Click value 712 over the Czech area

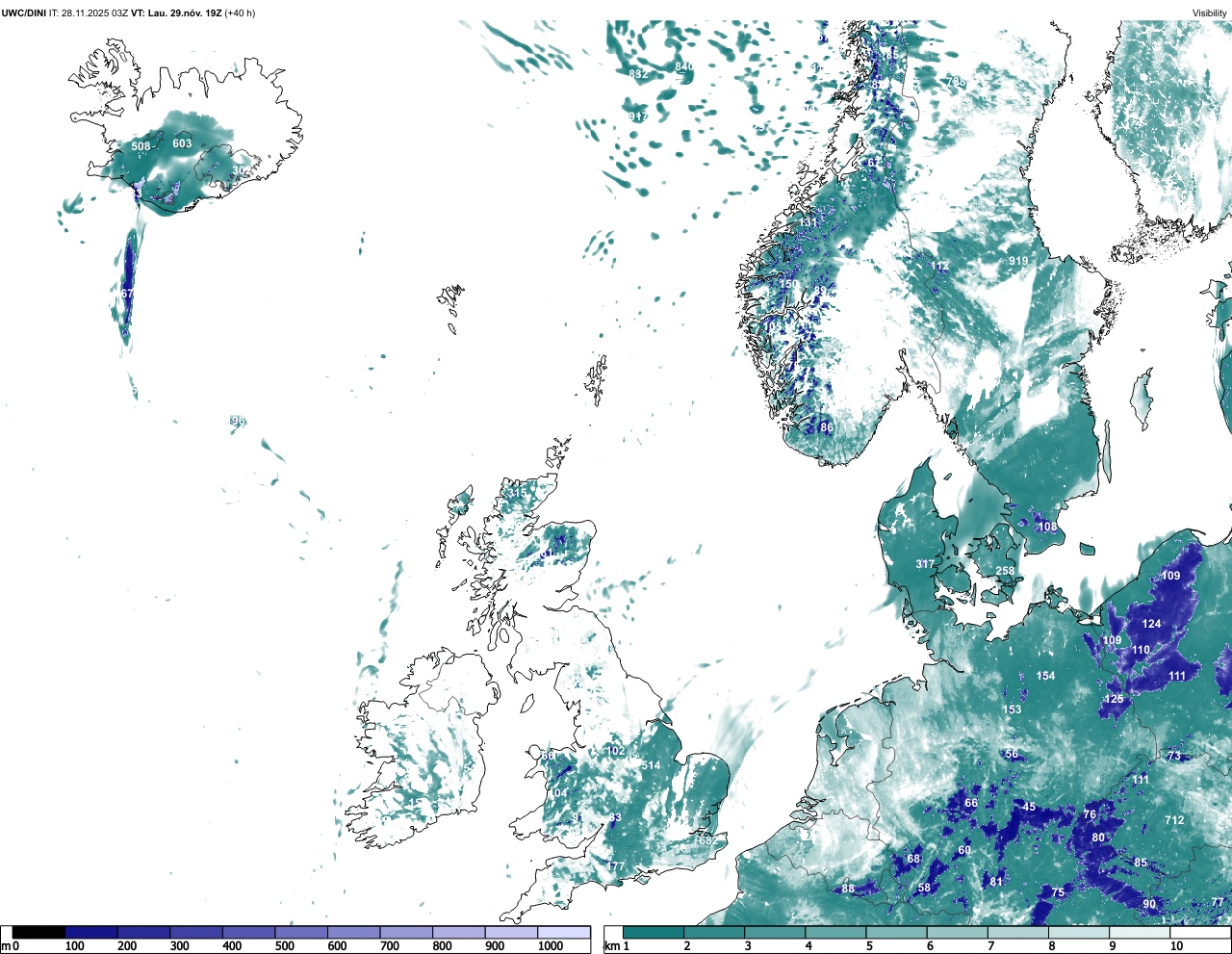point(1174,820)
